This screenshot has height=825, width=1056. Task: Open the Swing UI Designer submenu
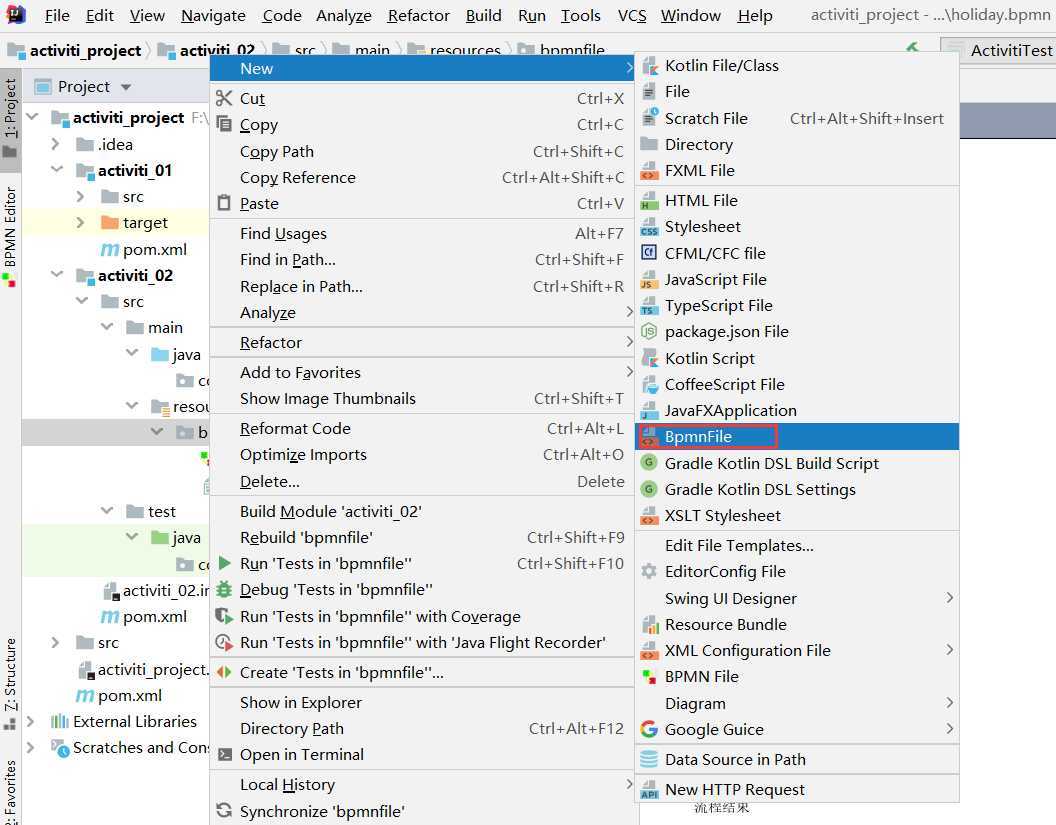tap(796, 598)
